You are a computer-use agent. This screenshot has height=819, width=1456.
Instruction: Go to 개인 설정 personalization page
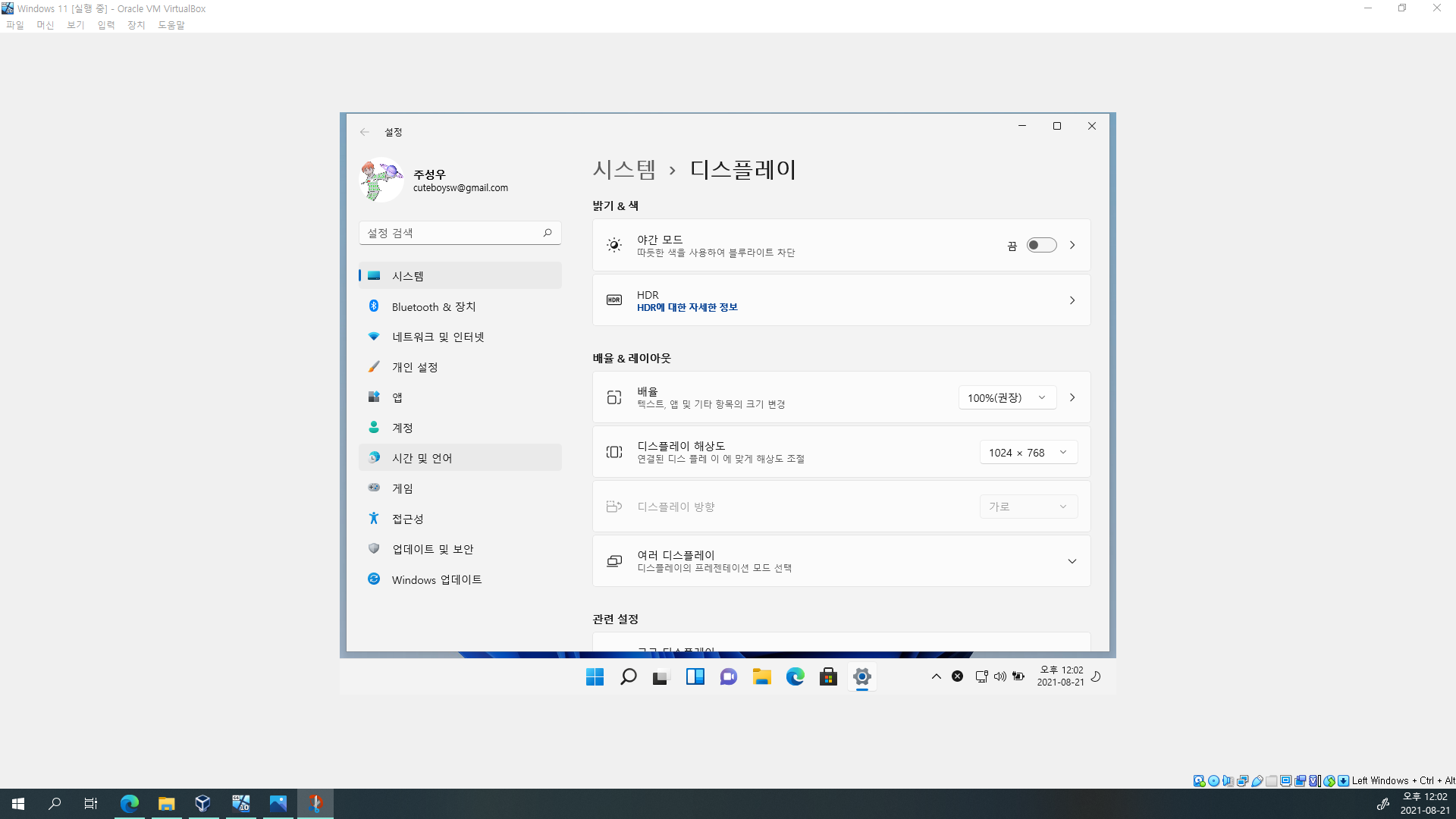click(x=414, y=367)
